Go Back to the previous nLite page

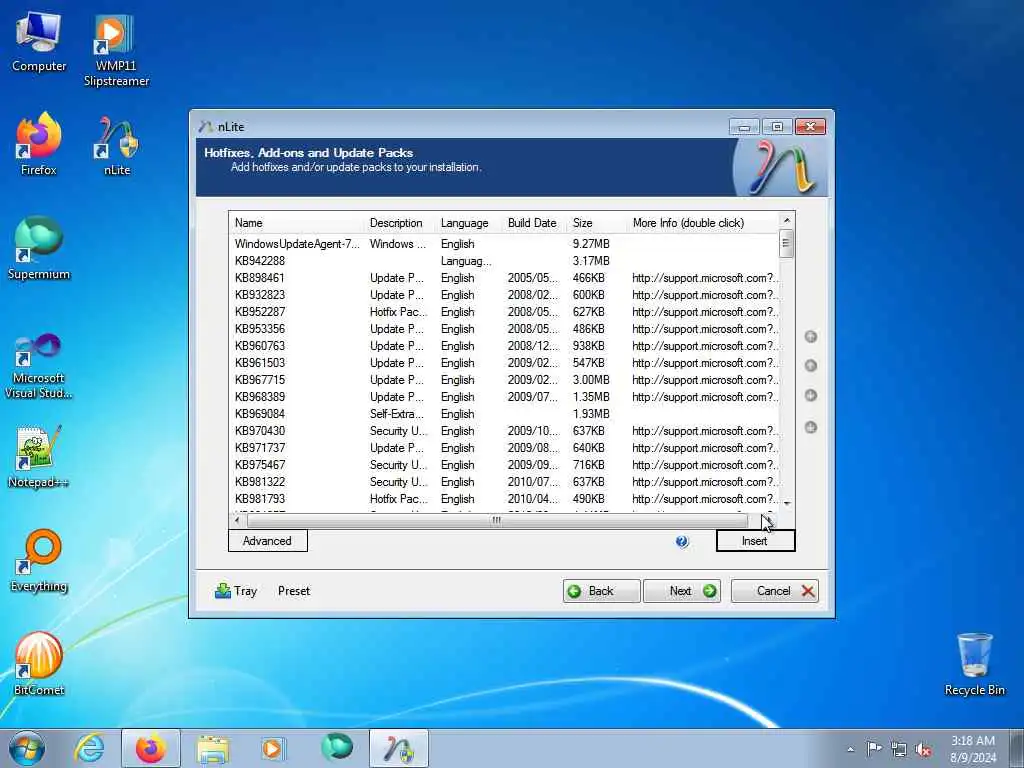(x=601, y=591)
